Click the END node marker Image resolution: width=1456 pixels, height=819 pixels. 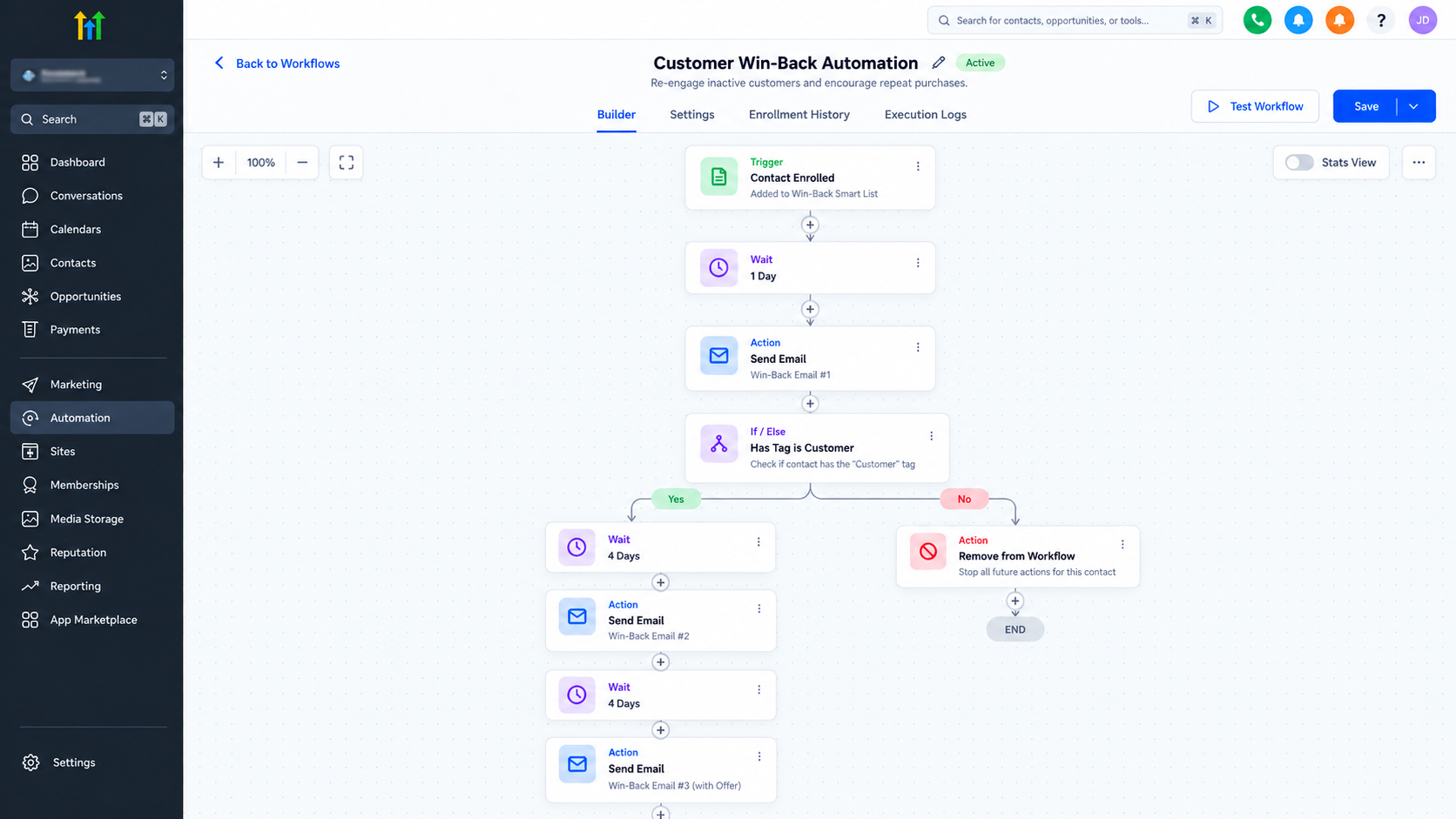[x=1015, y=629]
